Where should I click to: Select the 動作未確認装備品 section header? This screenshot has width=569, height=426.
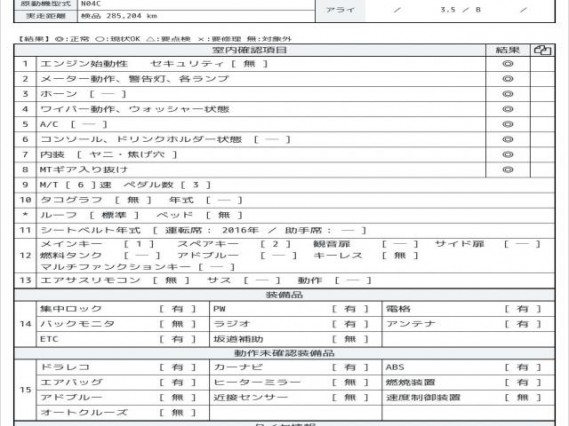click(284, 353)
